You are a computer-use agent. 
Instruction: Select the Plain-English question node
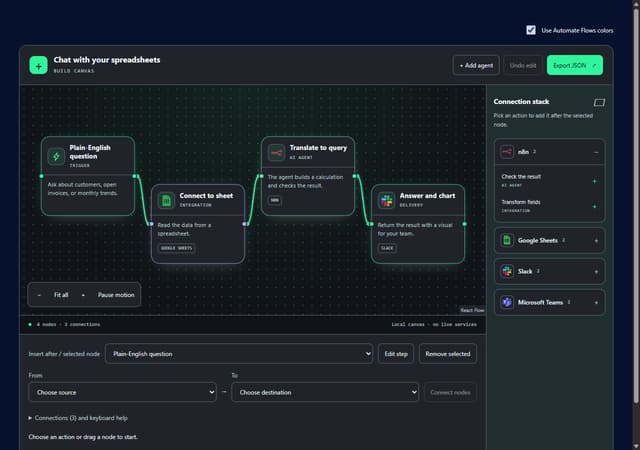88,176
